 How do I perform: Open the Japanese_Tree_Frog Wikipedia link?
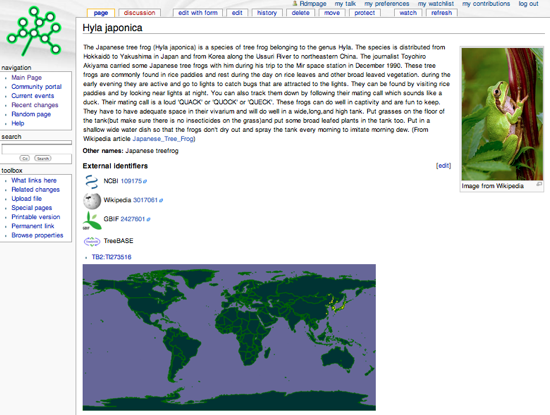coord(163,139)
